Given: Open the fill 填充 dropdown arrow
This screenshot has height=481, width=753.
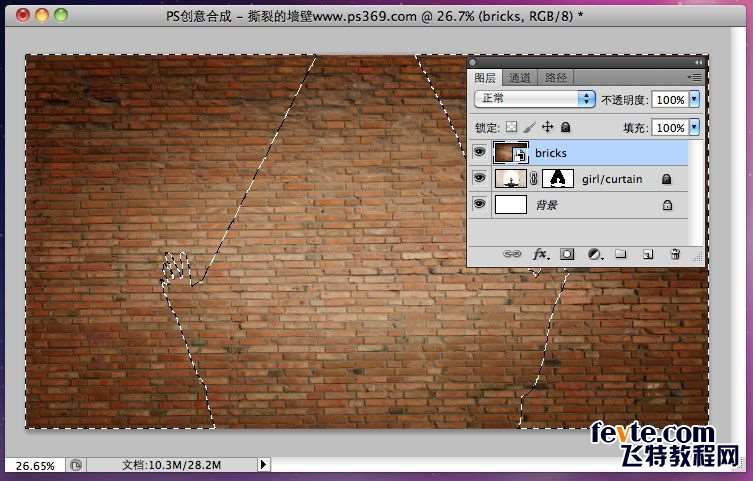Looking at the screenshot, I should coord(694,128).
